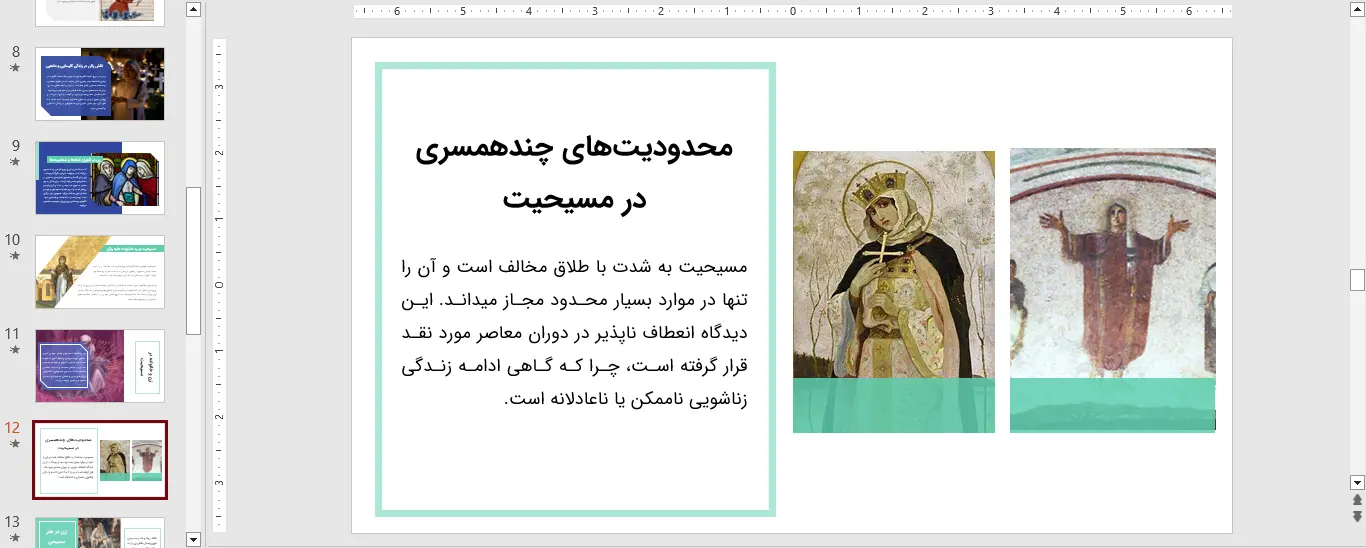This screenshot has width=1366, height=548.
Task: Select slide 13 thumbnail at the bottom of the panel
Action: (100, 532)
